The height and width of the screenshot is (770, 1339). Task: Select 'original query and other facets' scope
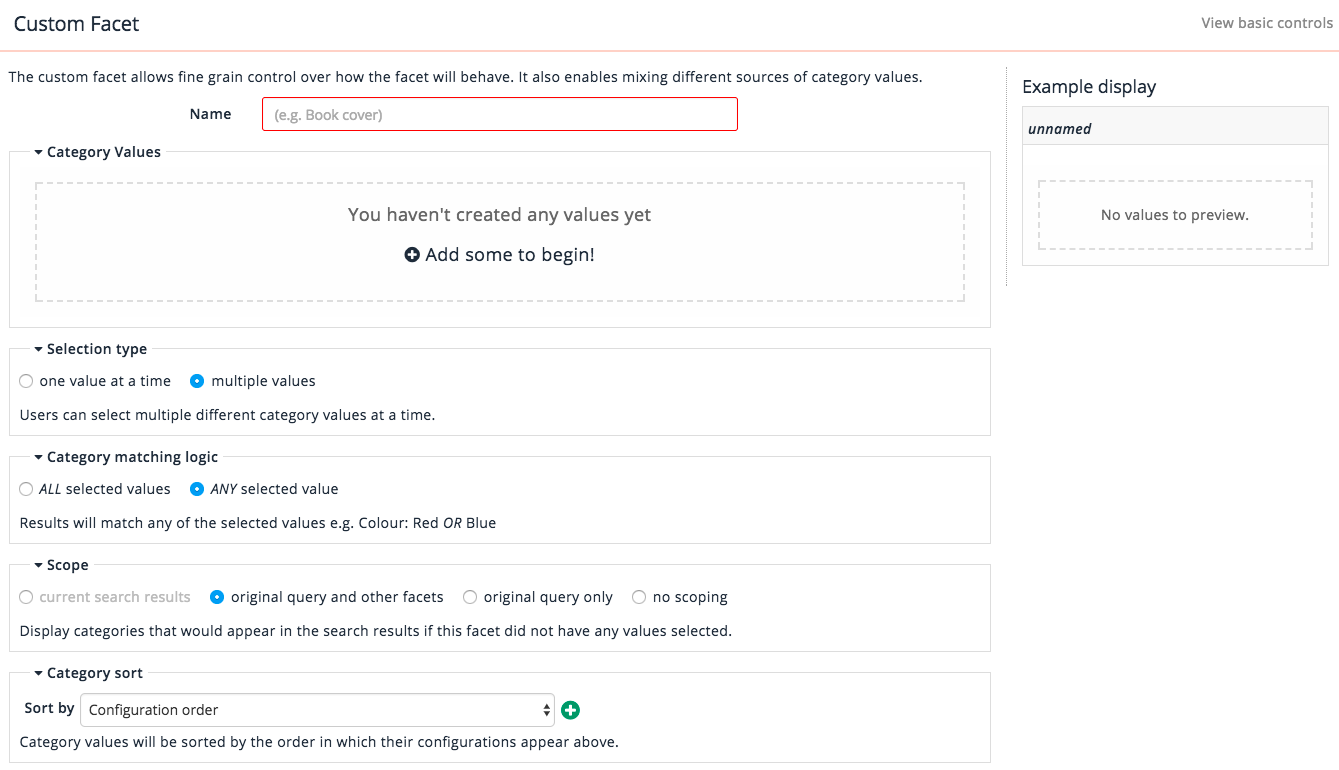tap(217, 597)
